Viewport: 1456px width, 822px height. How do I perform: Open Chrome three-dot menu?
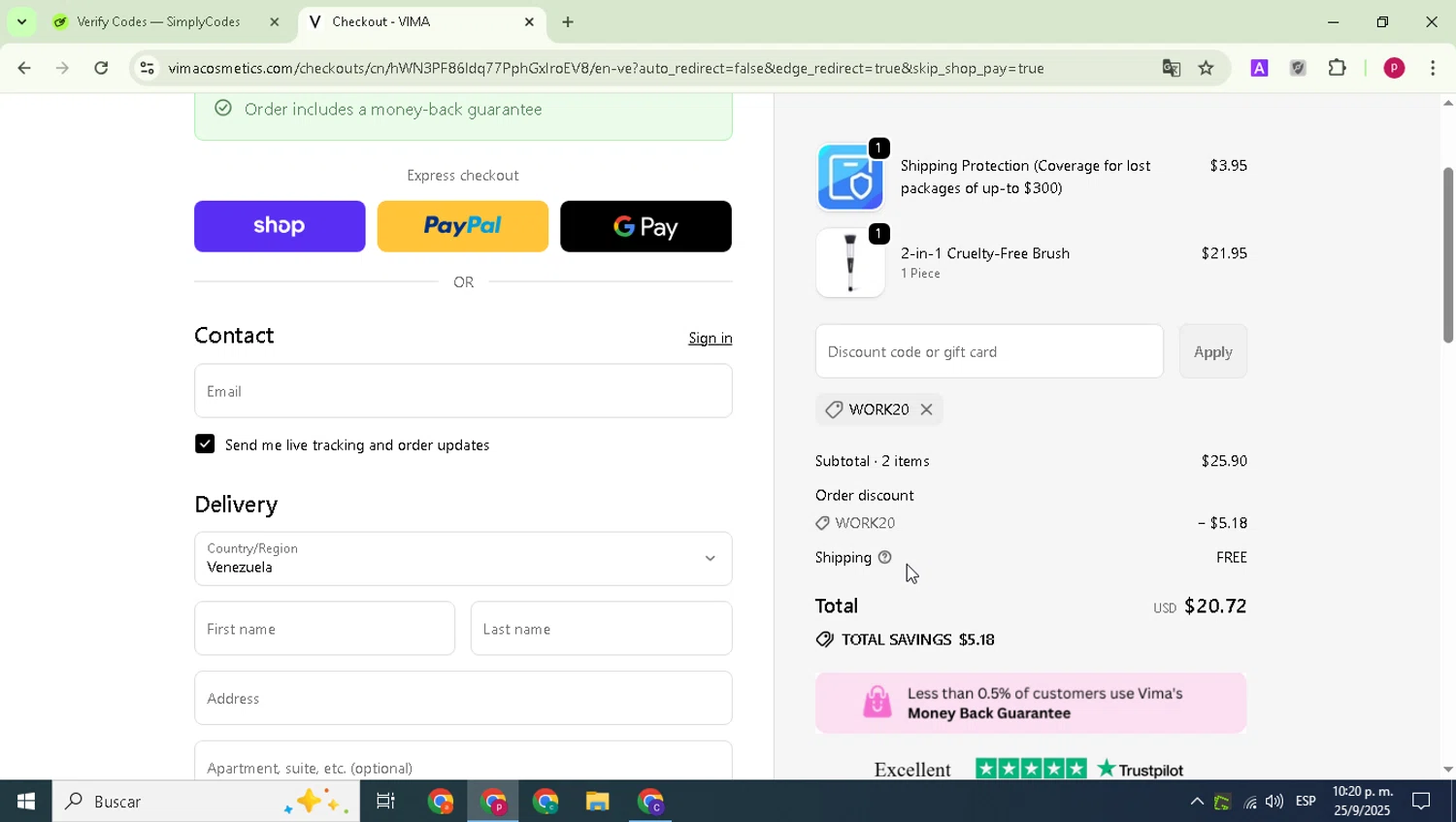tap(1433, 68)
